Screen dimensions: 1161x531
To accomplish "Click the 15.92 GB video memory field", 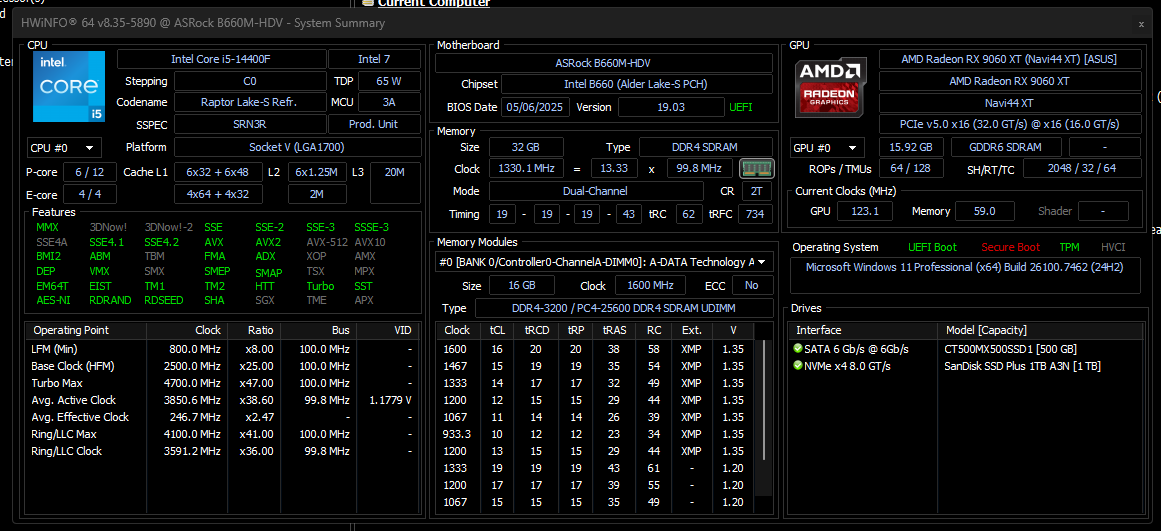I will tap(911, 147).
